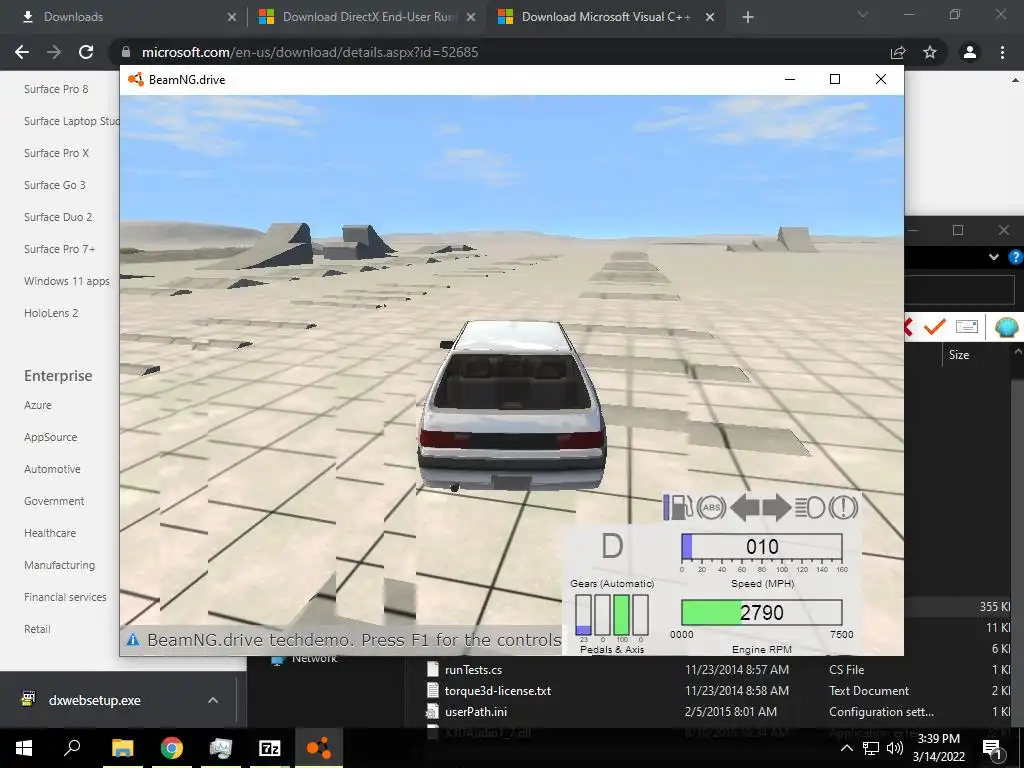Click the Engine RPM bar showing 2790
This screenshot has height=768, width=1024.
pyautogui.click(x=761, y=613)
